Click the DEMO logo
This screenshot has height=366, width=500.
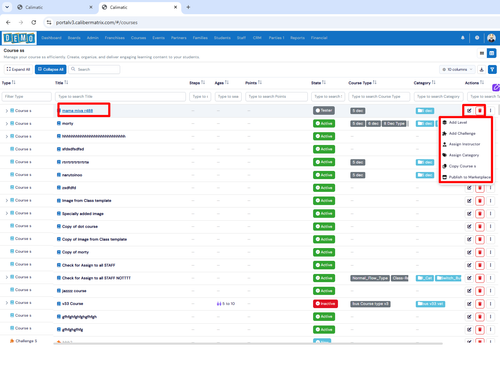pos(19,38)
